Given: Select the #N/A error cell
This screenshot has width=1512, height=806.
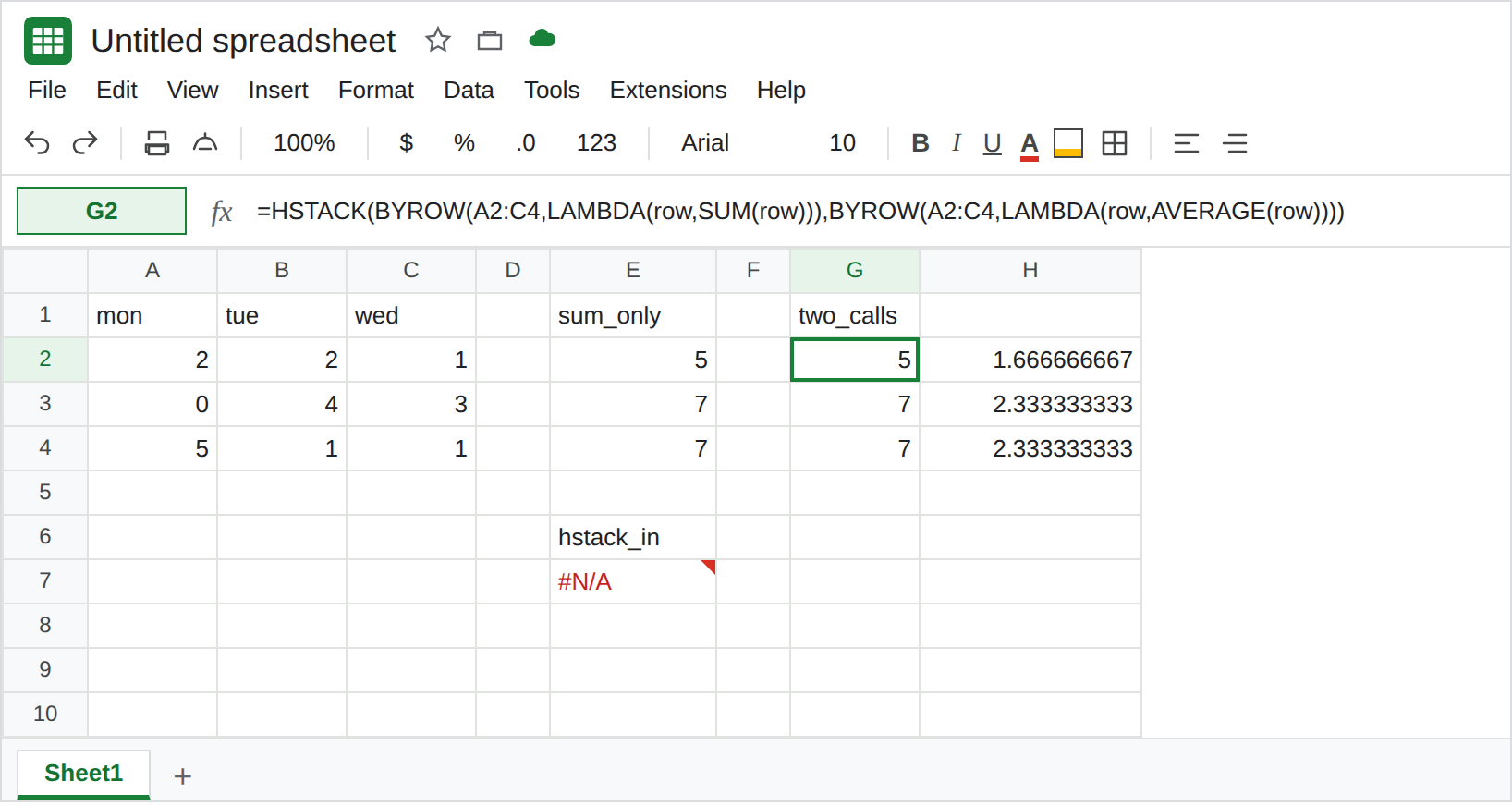Looking at the screenshot, I should tap(633, 581).
